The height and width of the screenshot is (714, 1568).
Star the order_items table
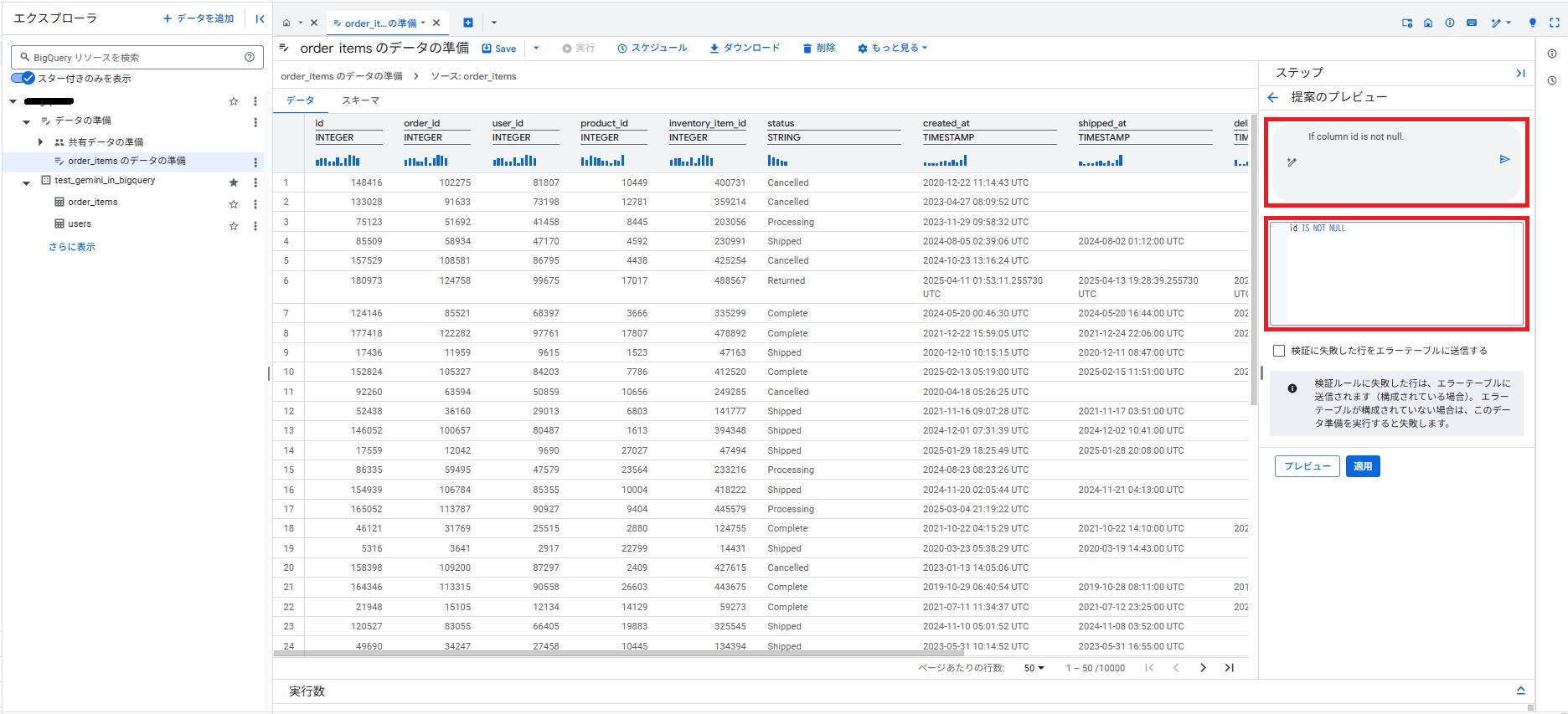[234, 203]
